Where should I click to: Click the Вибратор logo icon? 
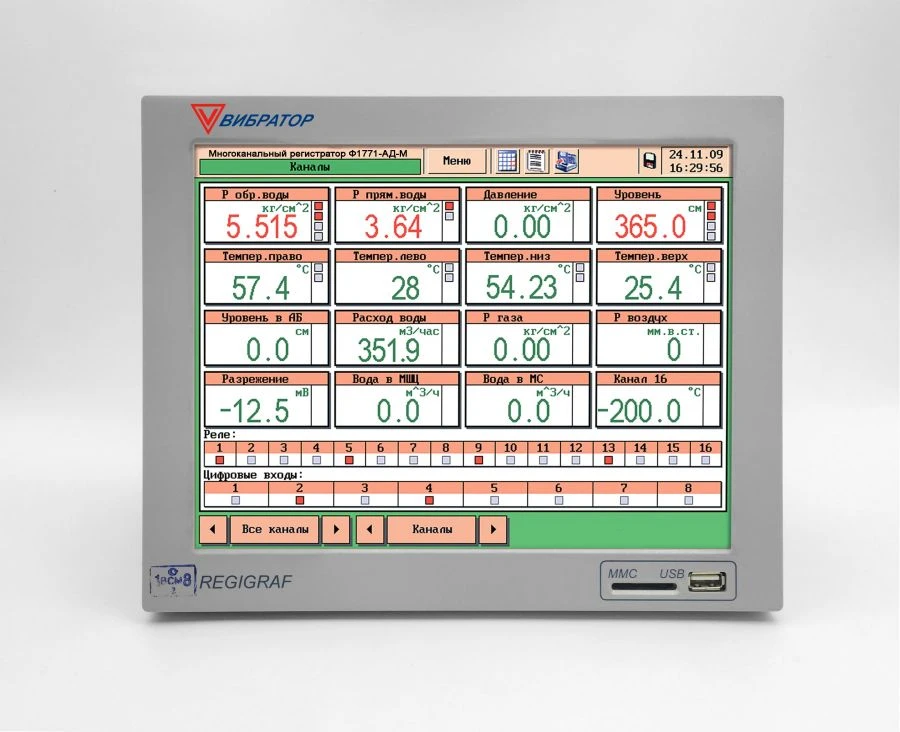coord(210,116)
